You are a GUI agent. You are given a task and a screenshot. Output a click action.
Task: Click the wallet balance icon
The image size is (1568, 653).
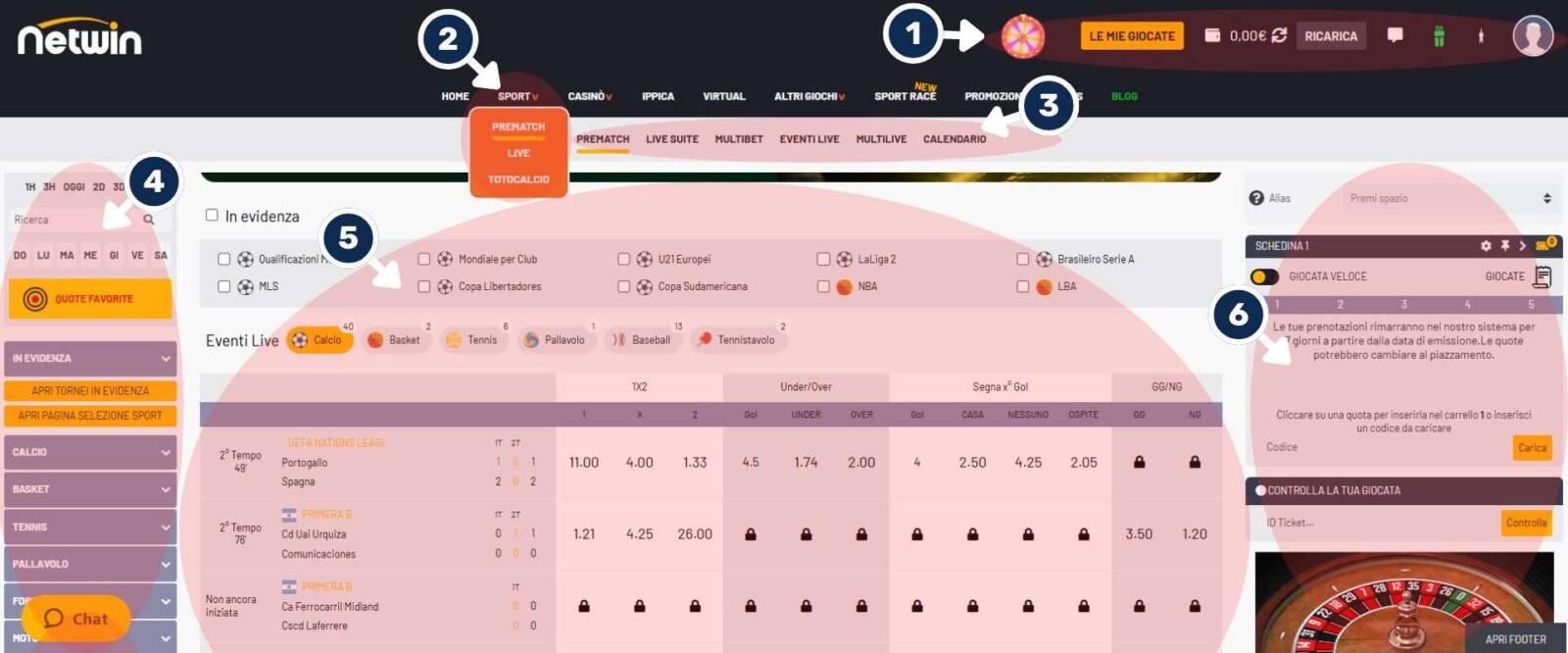click(x=1212, y=35)
